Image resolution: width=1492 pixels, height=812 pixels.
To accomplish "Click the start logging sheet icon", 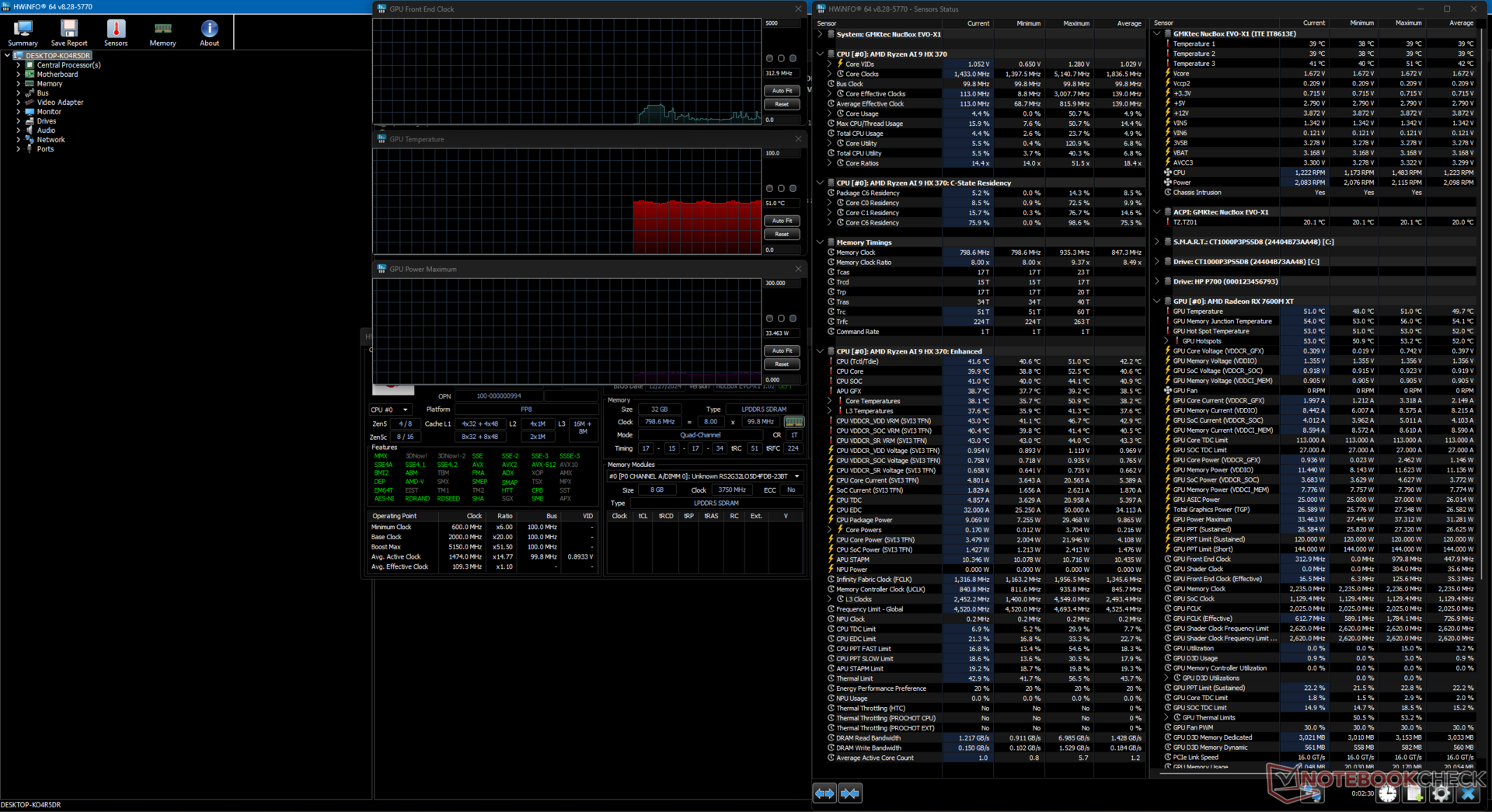I will coord(1414,793).
